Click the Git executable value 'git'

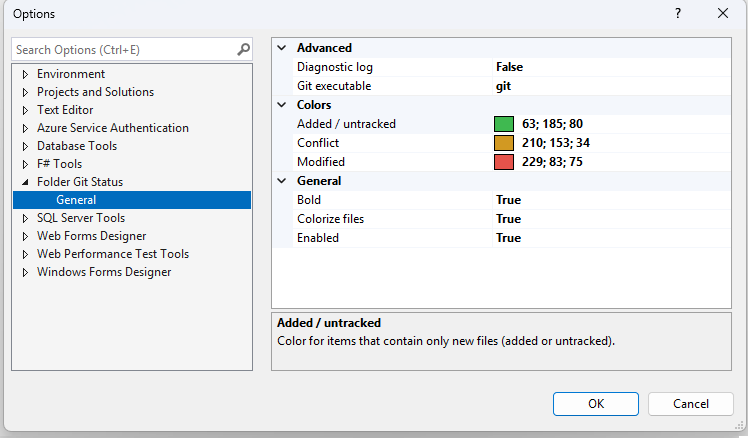(x=503, y=86)
